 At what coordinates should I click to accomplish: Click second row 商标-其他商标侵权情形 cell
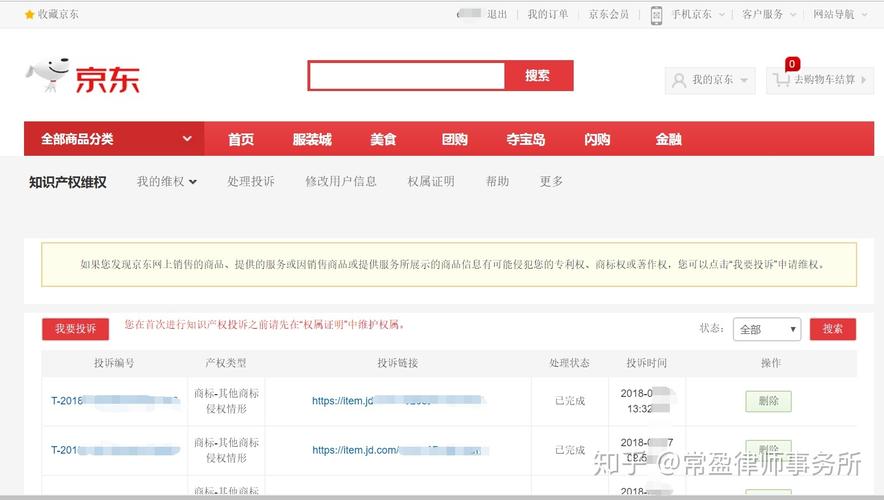click(226, 450)
